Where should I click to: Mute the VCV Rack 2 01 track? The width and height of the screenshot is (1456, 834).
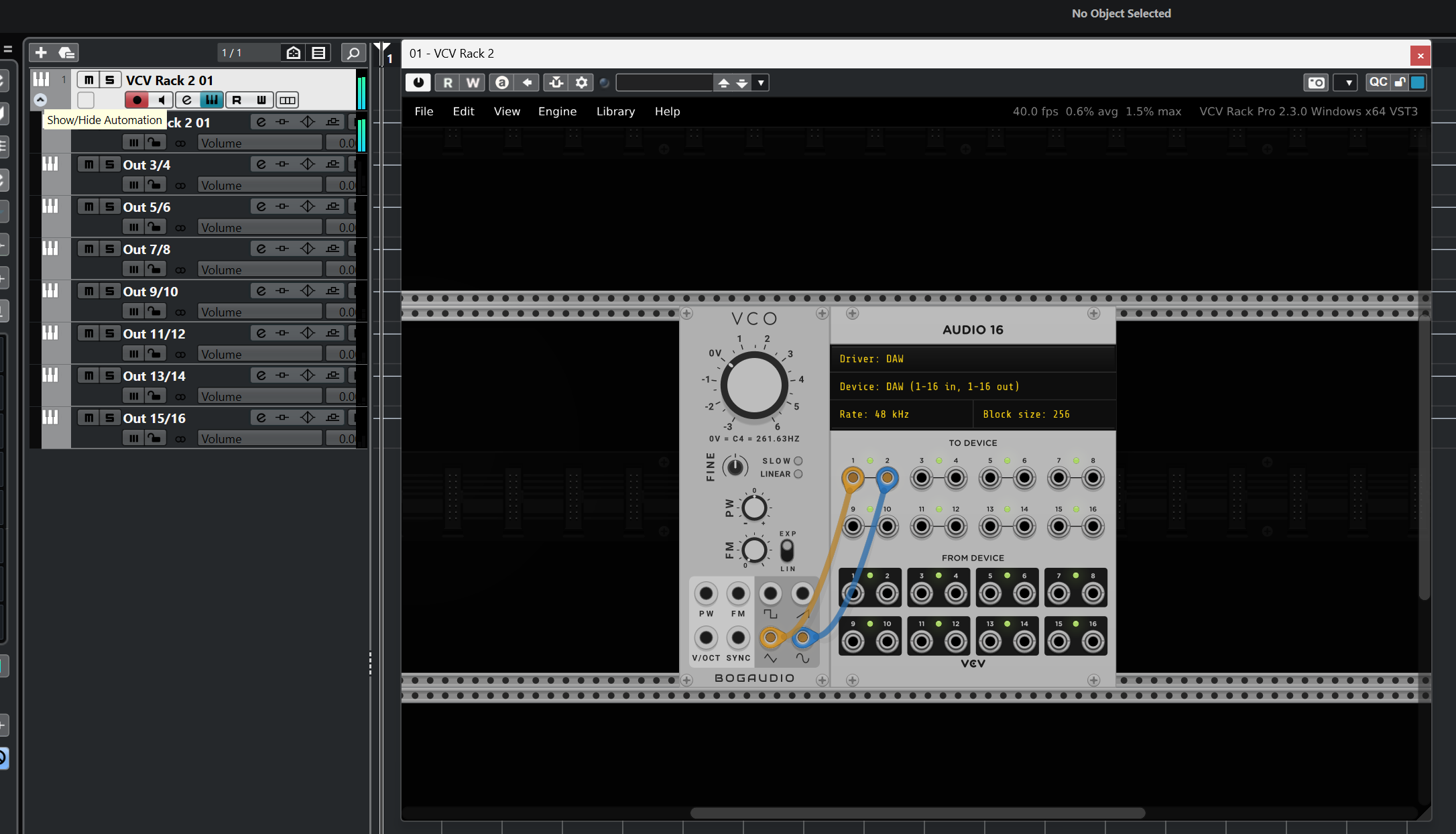[88, 80]
